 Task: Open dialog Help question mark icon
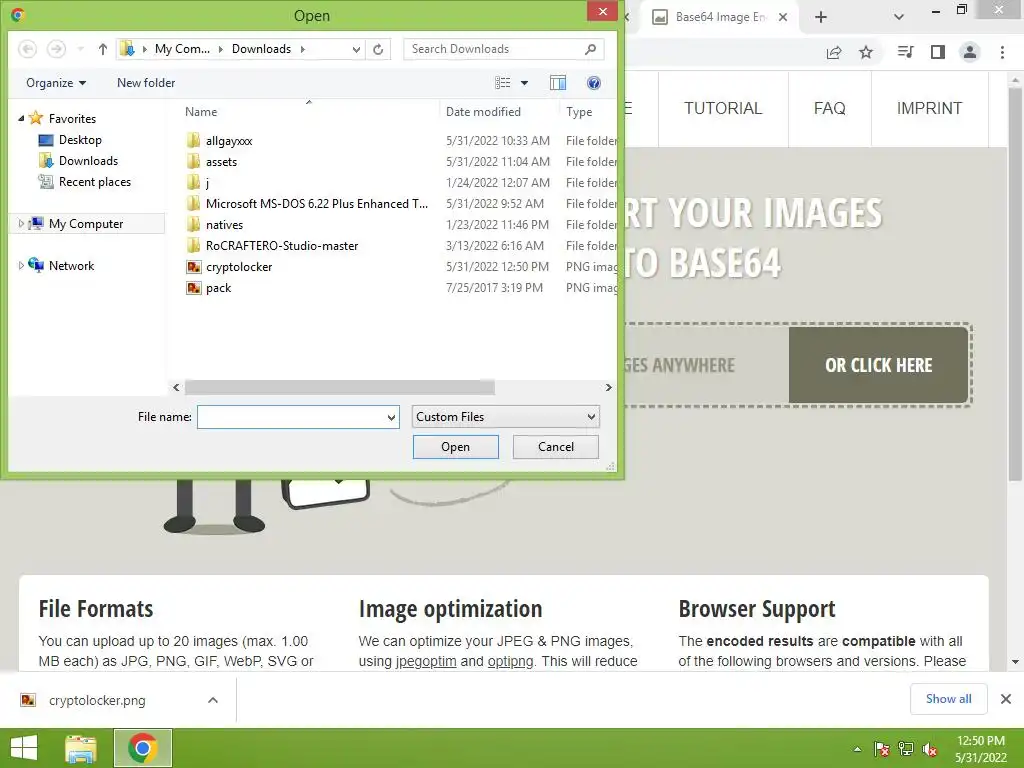(x=594, y=83)
